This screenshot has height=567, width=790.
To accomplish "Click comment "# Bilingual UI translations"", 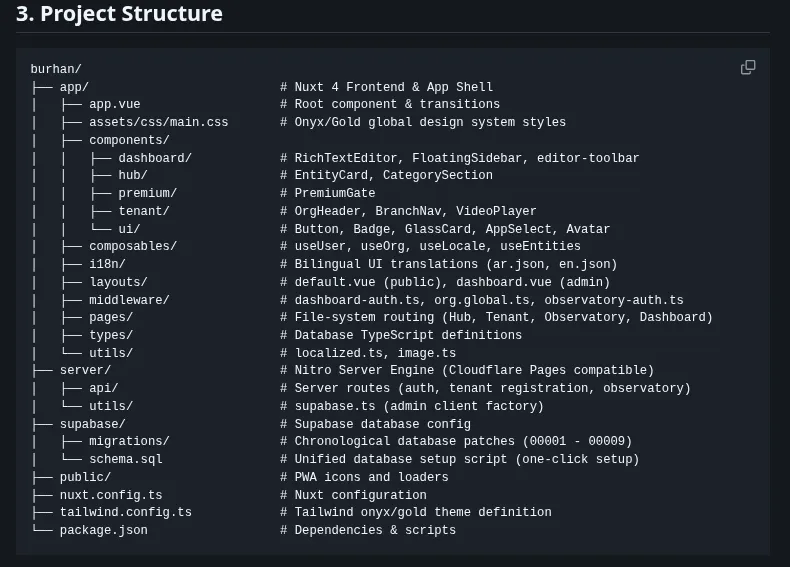I will [449, 264].
